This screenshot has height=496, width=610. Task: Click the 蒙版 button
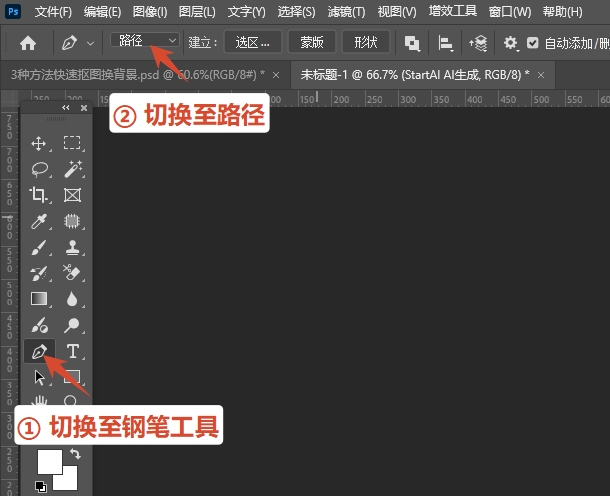click(312, 42)
